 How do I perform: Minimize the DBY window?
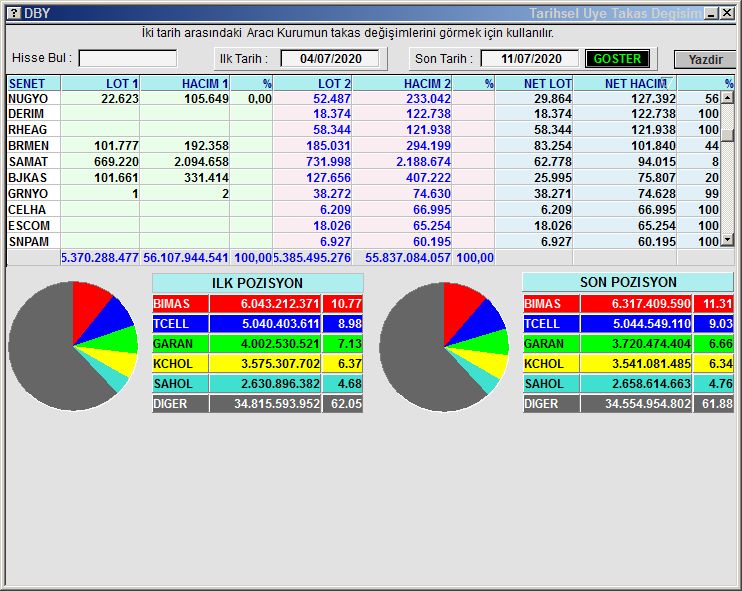[711, 13]
